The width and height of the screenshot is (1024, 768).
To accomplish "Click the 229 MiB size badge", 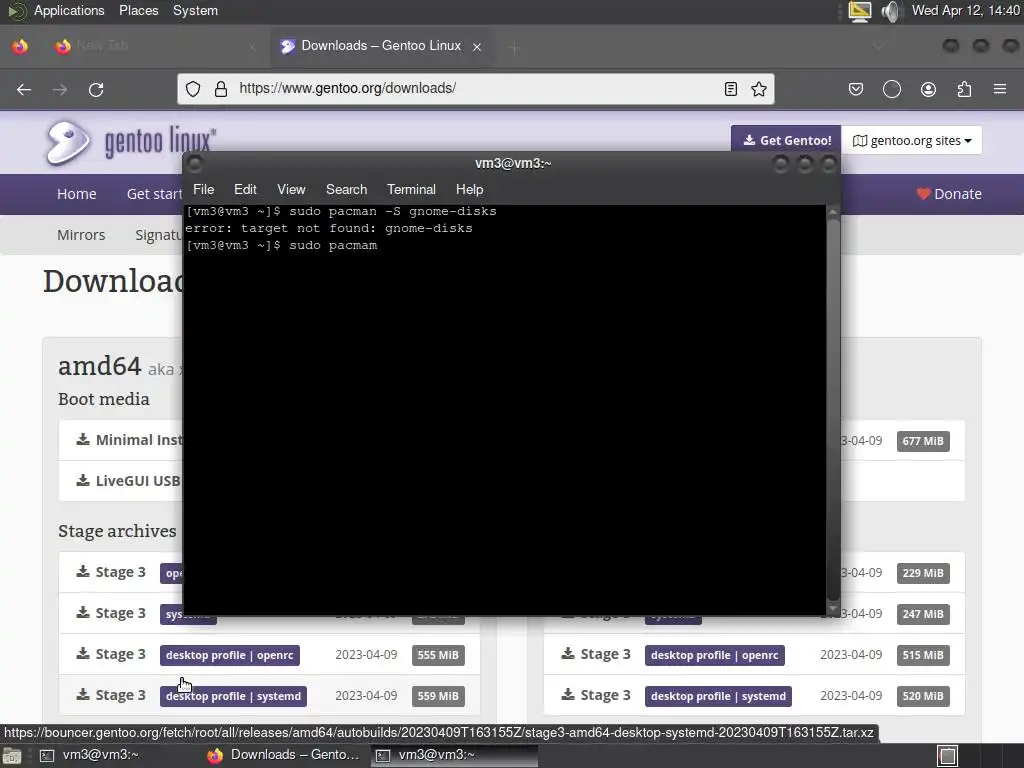I will point(923,573).
